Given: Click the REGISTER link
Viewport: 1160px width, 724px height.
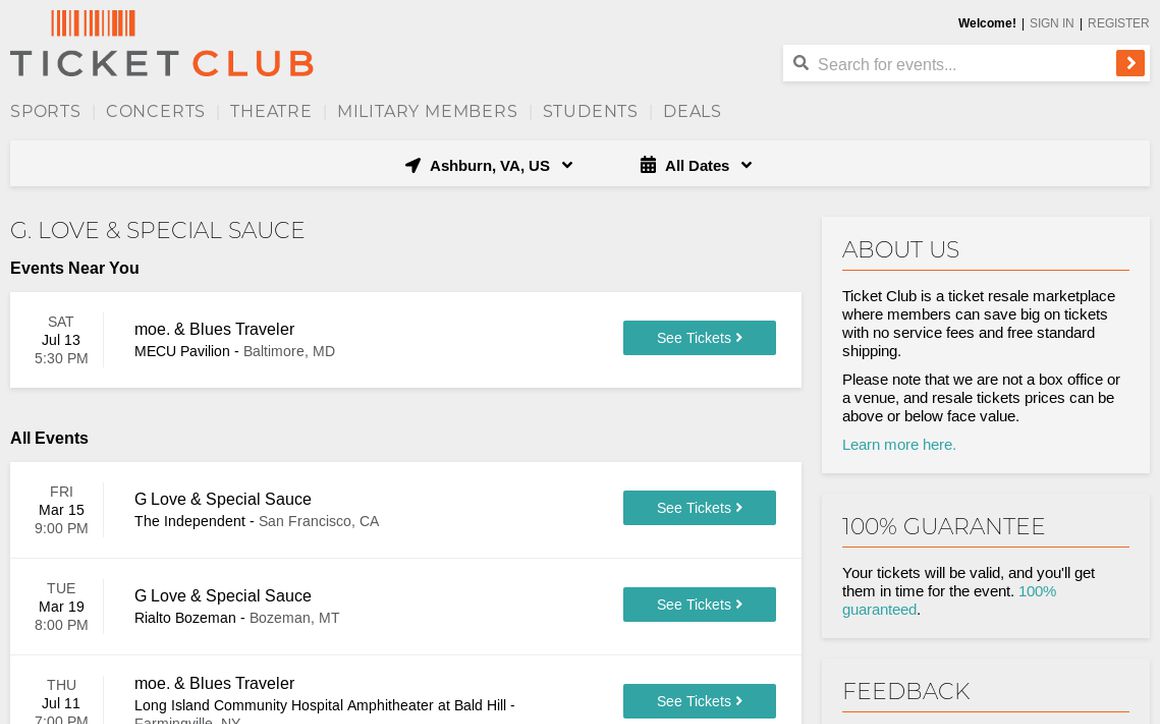Looking at the screenshot, I should pos(1118,23).
